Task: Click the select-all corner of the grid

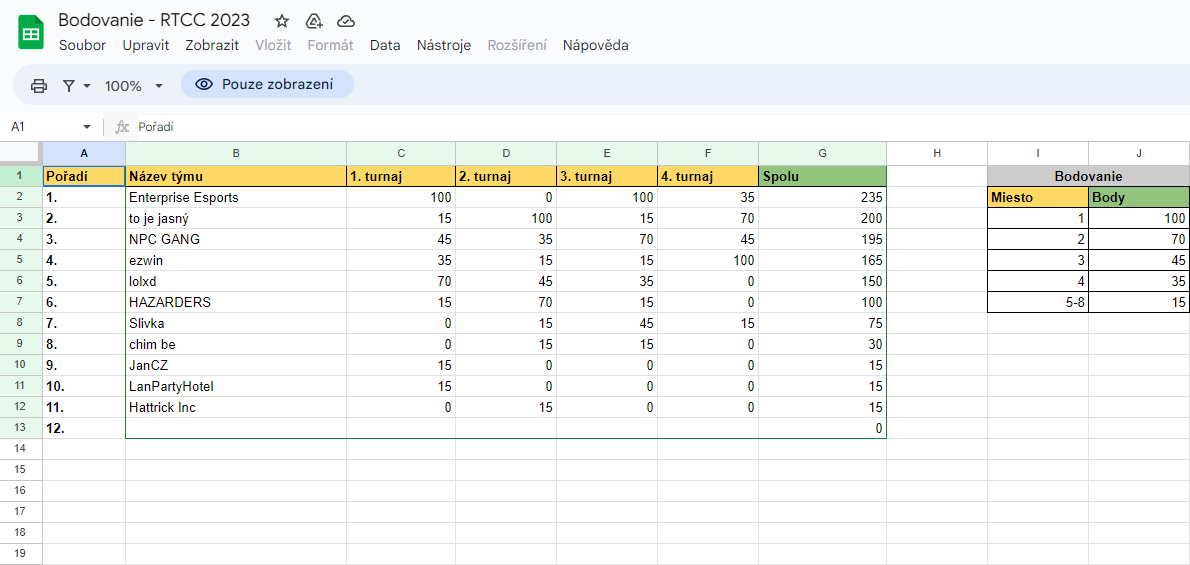Action: point(21,153)
